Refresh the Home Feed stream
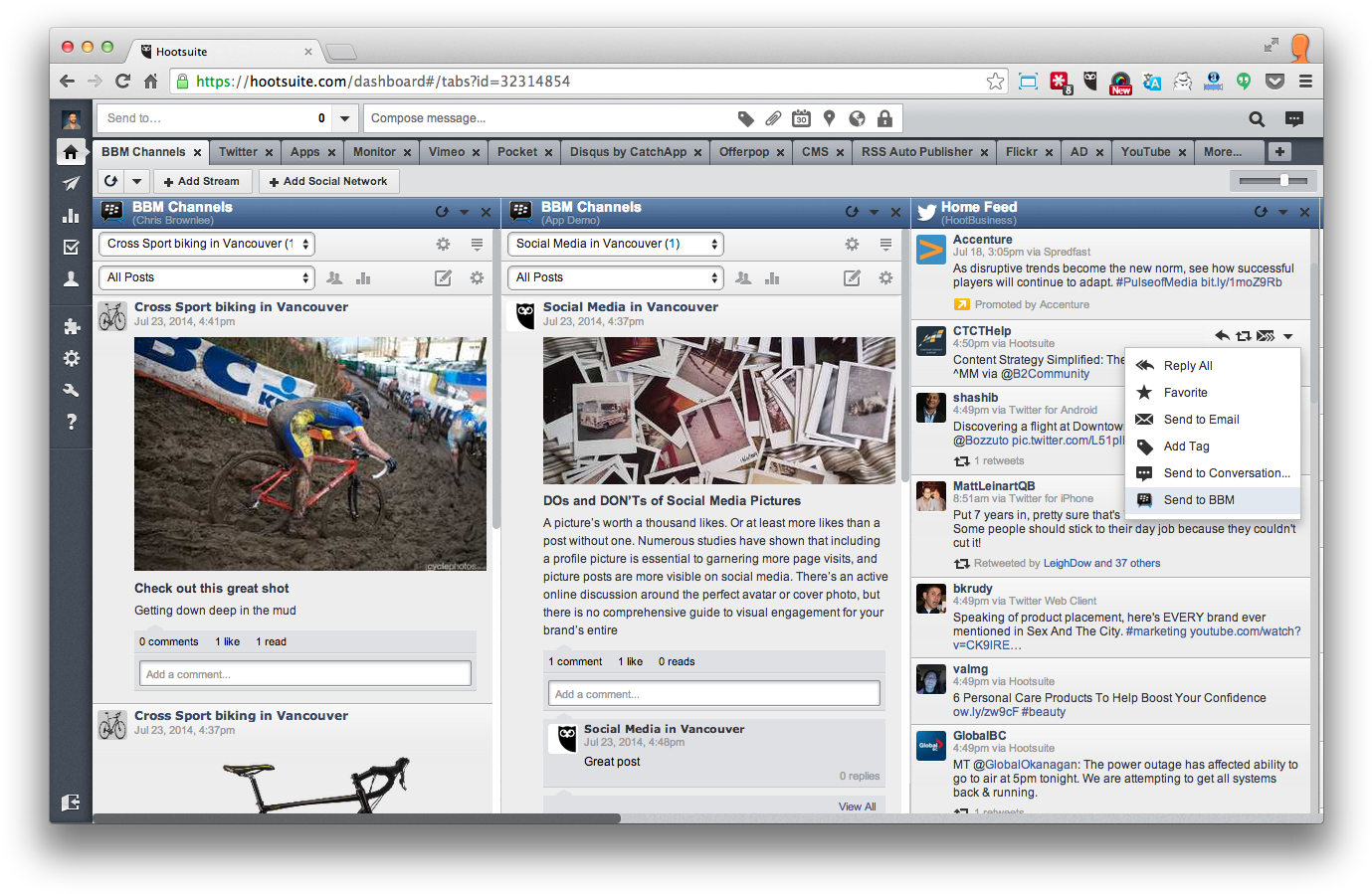 1262,212
